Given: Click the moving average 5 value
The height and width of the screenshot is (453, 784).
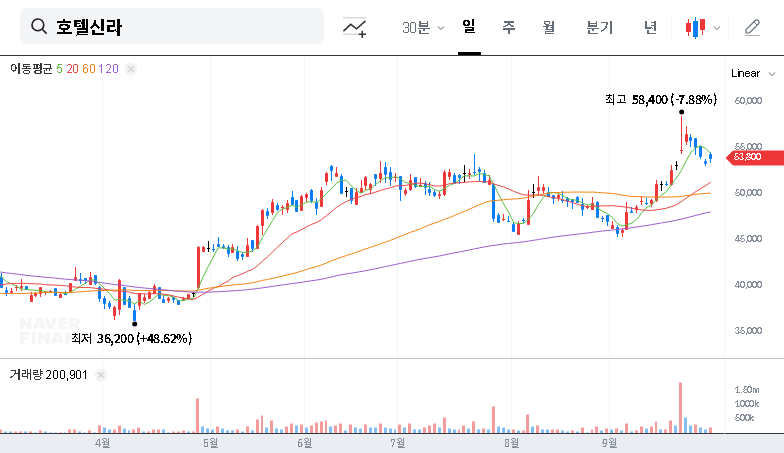Looking at the screenshot, I should coord(60,69).
